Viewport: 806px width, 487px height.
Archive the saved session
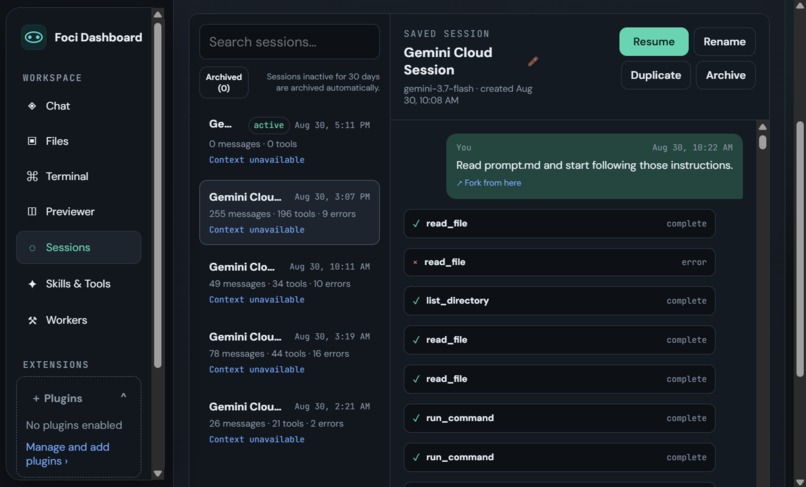(725, 75)
